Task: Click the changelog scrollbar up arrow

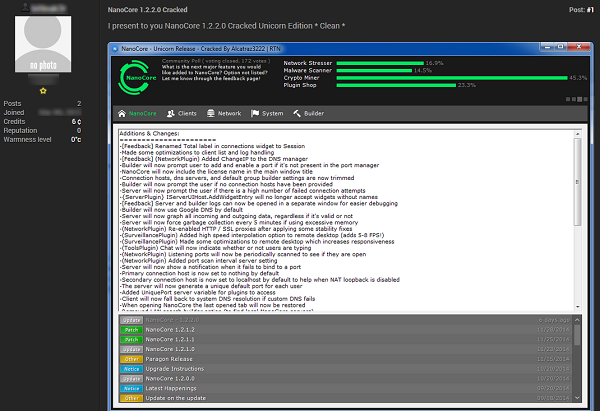Action: 577,134
